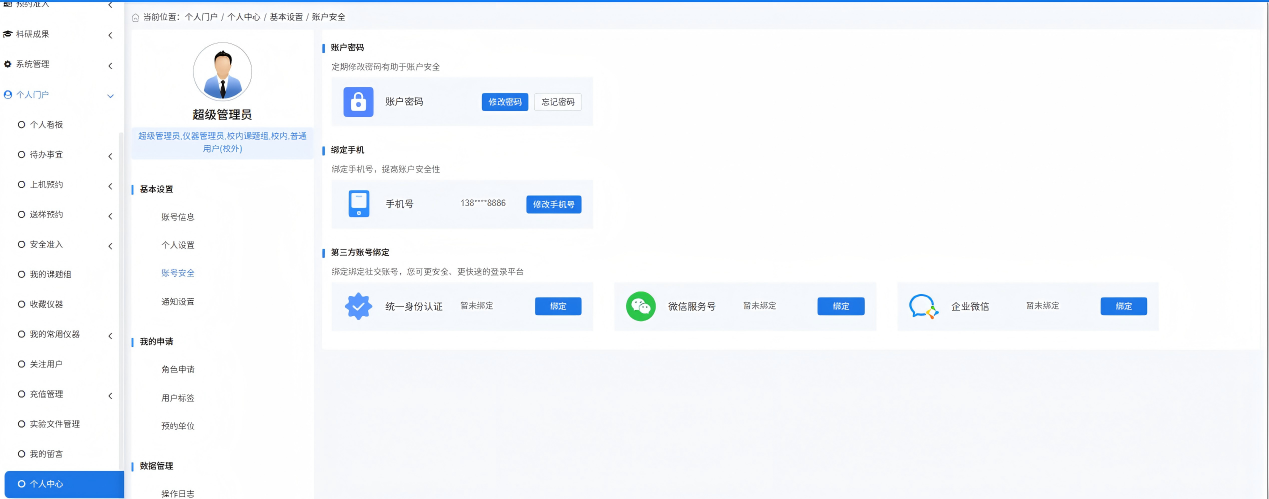The height and width of the screenshot is (499, 1269).
Task: Click the gear icon next to 系统管理
Action: 8,64
